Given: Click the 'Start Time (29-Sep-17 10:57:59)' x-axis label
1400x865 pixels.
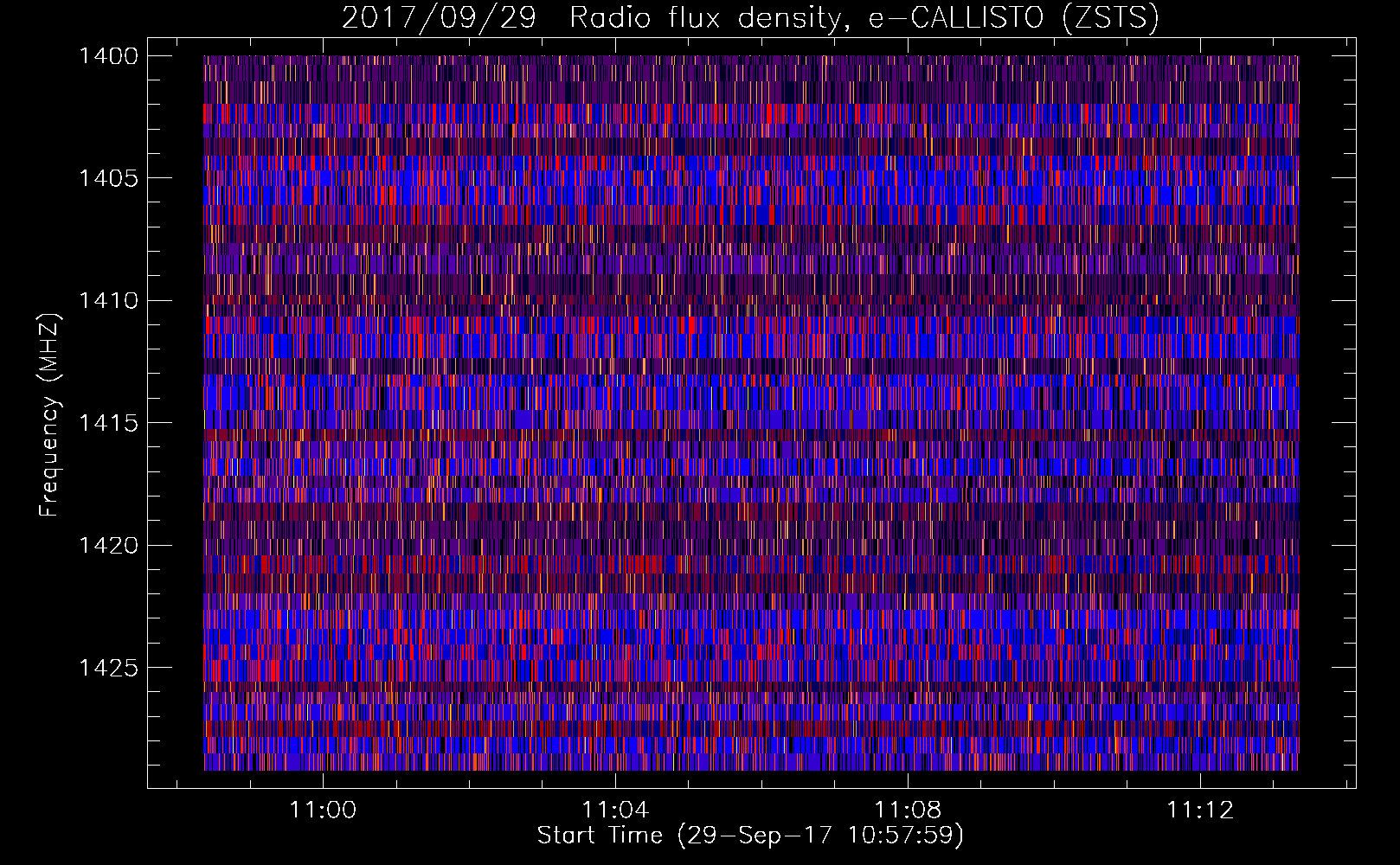Looking at the screenshot, I should pyautogui.click(x=750, y=836).
